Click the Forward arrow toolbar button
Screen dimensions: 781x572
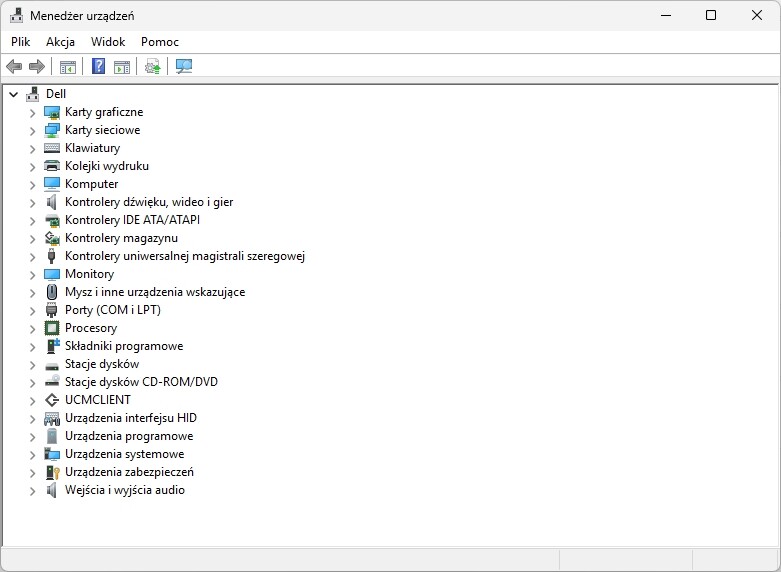(x=37, y=67)
